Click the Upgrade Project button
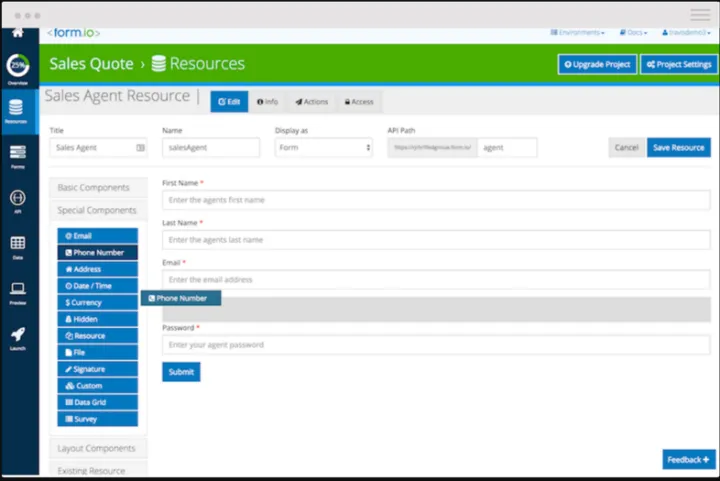The height and width of the screenshot is (481, 720). [x=597, y=64]
